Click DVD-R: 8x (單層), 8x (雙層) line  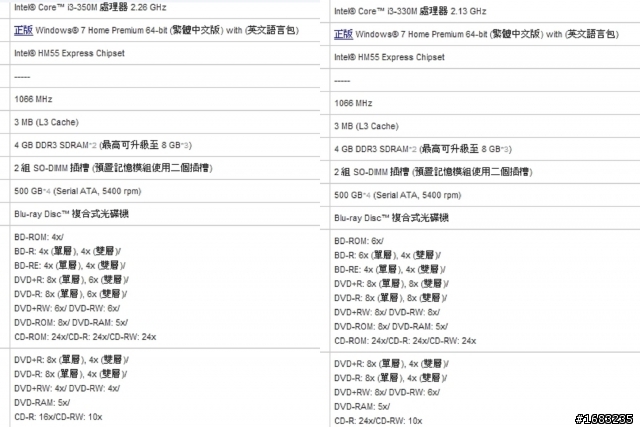point(391,298)
